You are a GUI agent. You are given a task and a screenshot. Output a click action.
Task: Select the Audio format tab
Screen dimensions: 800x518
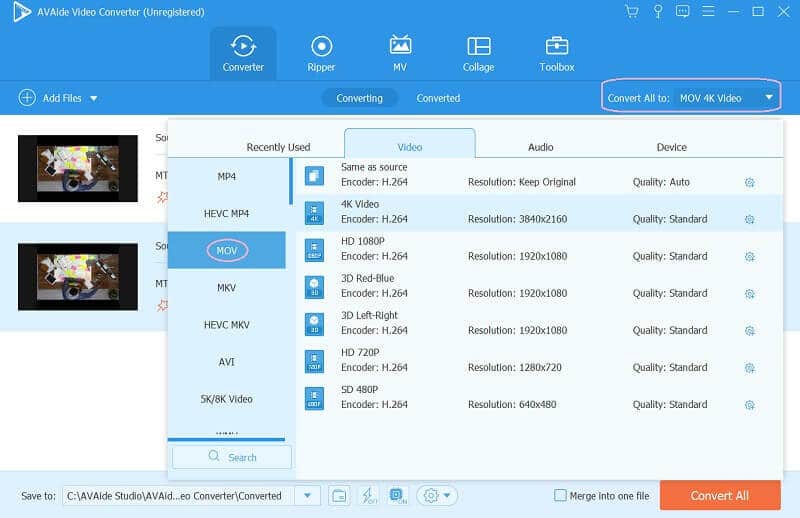point(541,147)
